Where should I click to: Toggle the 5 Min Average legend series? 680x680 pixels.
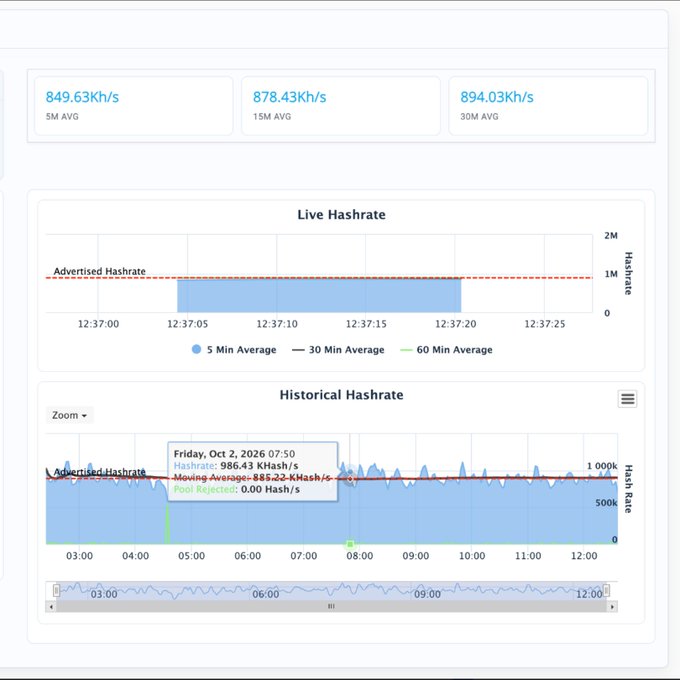click(x=234, y=350)
